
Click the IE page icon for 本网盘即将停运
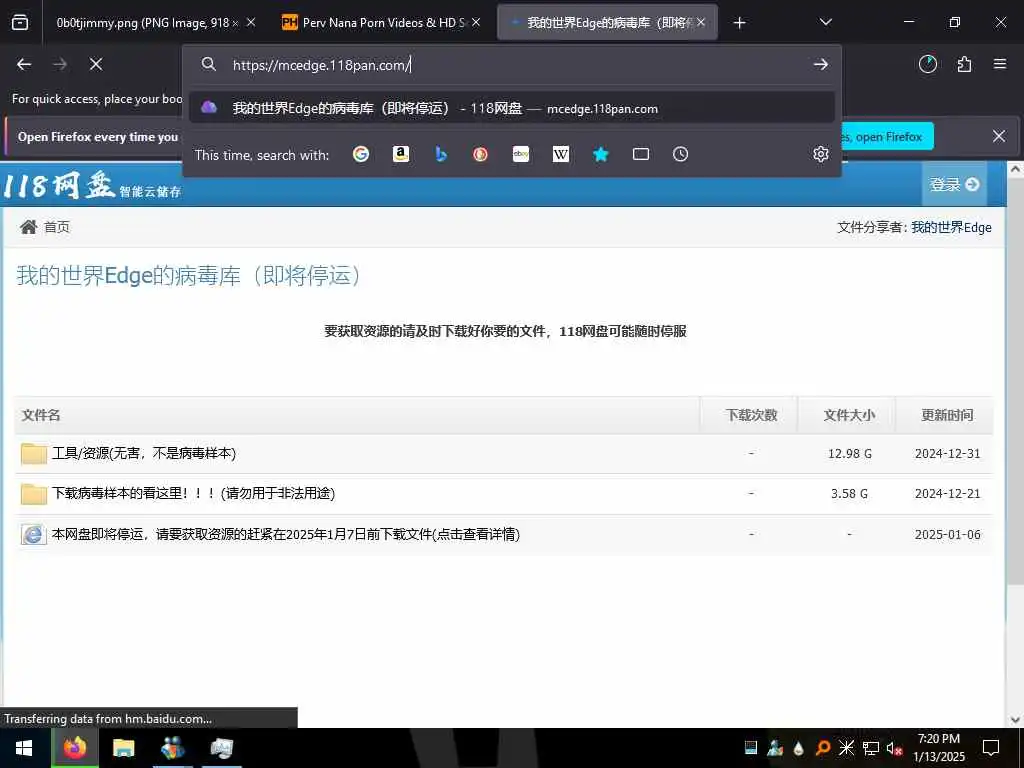33,534
